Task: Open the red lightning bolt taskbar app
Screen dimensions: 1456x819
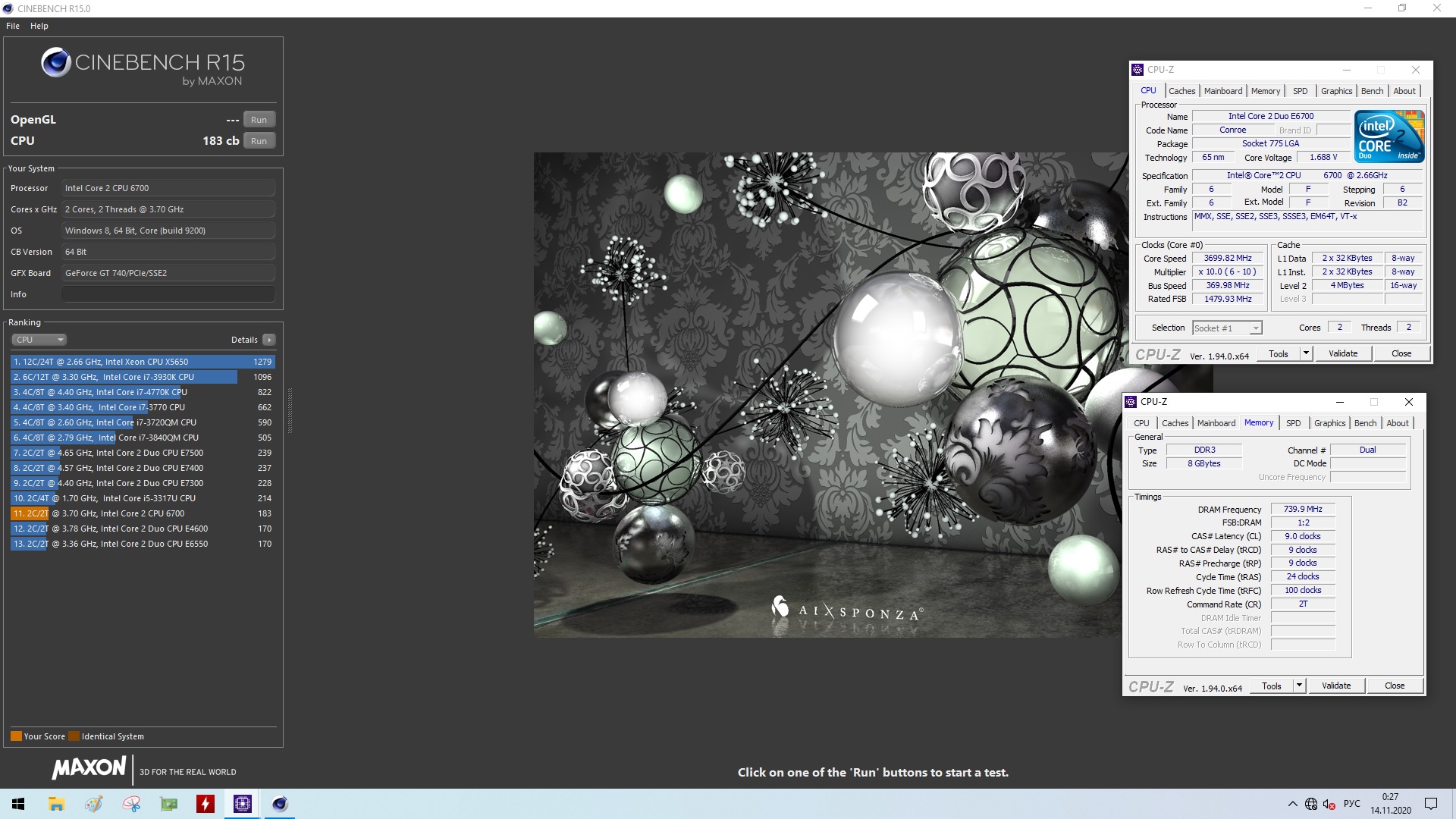Action: tap(206, 804)
